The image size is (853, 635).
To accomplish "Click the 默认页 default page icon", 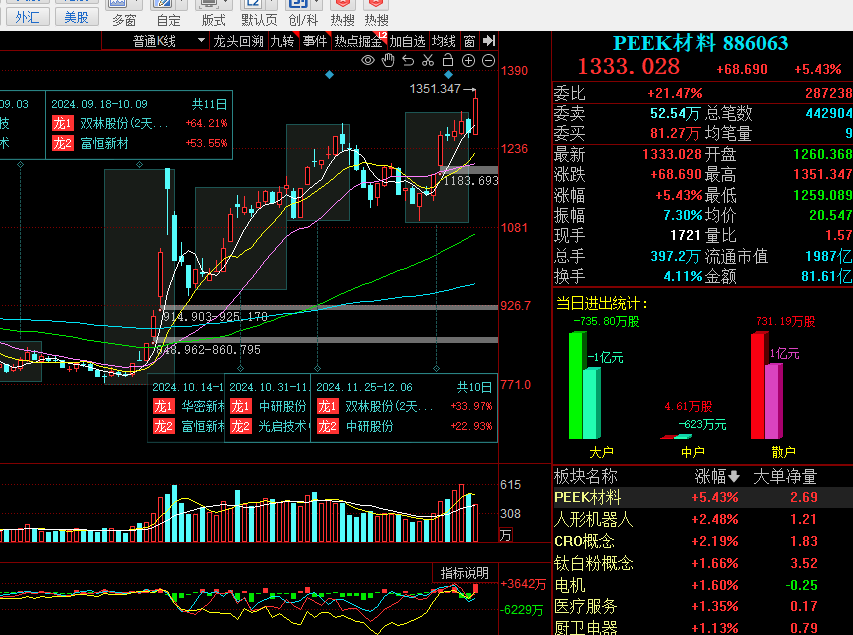I will coord(254,4).
